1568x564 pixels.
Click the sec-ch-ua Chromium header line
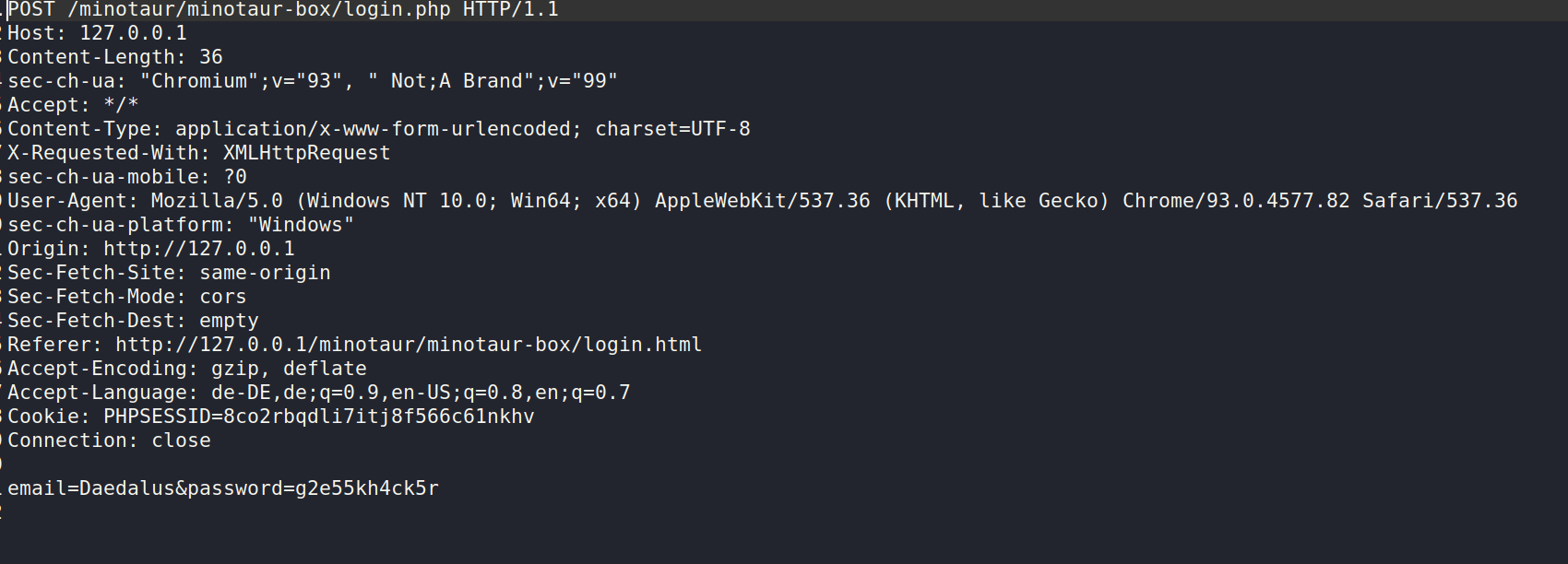point(312,82)
